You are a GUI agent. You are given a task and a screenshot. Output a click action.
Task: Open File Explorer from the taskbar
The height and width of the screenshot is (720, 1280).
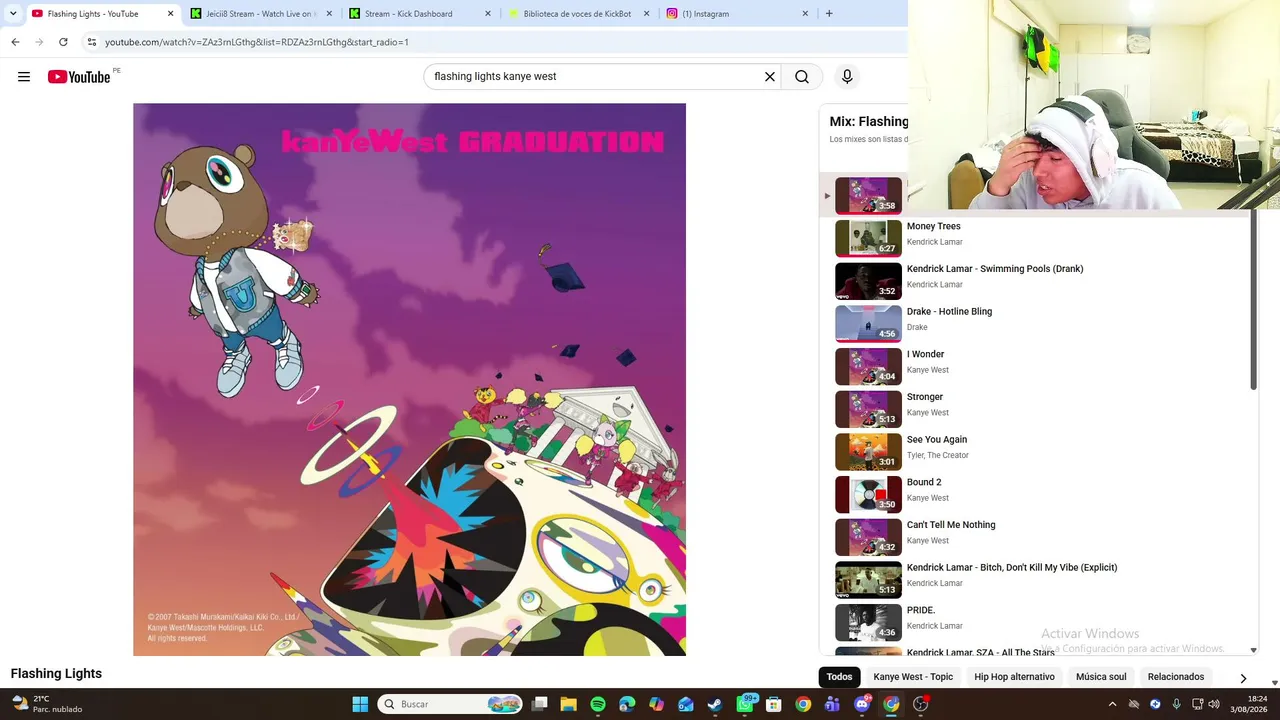pyautogui.click(x=568, y=704)
